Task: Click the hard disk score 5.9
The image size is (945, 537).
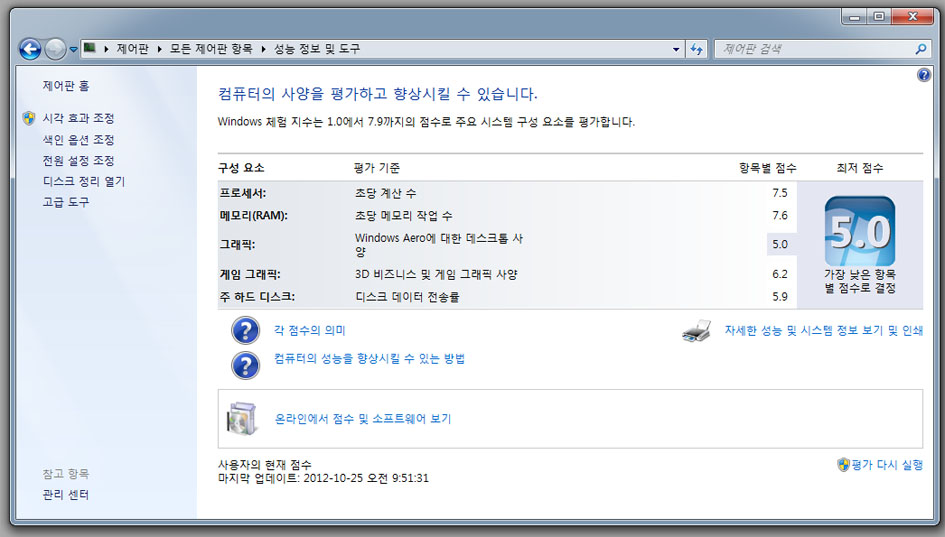Action: pyautogui.click(x=780, y=297)
